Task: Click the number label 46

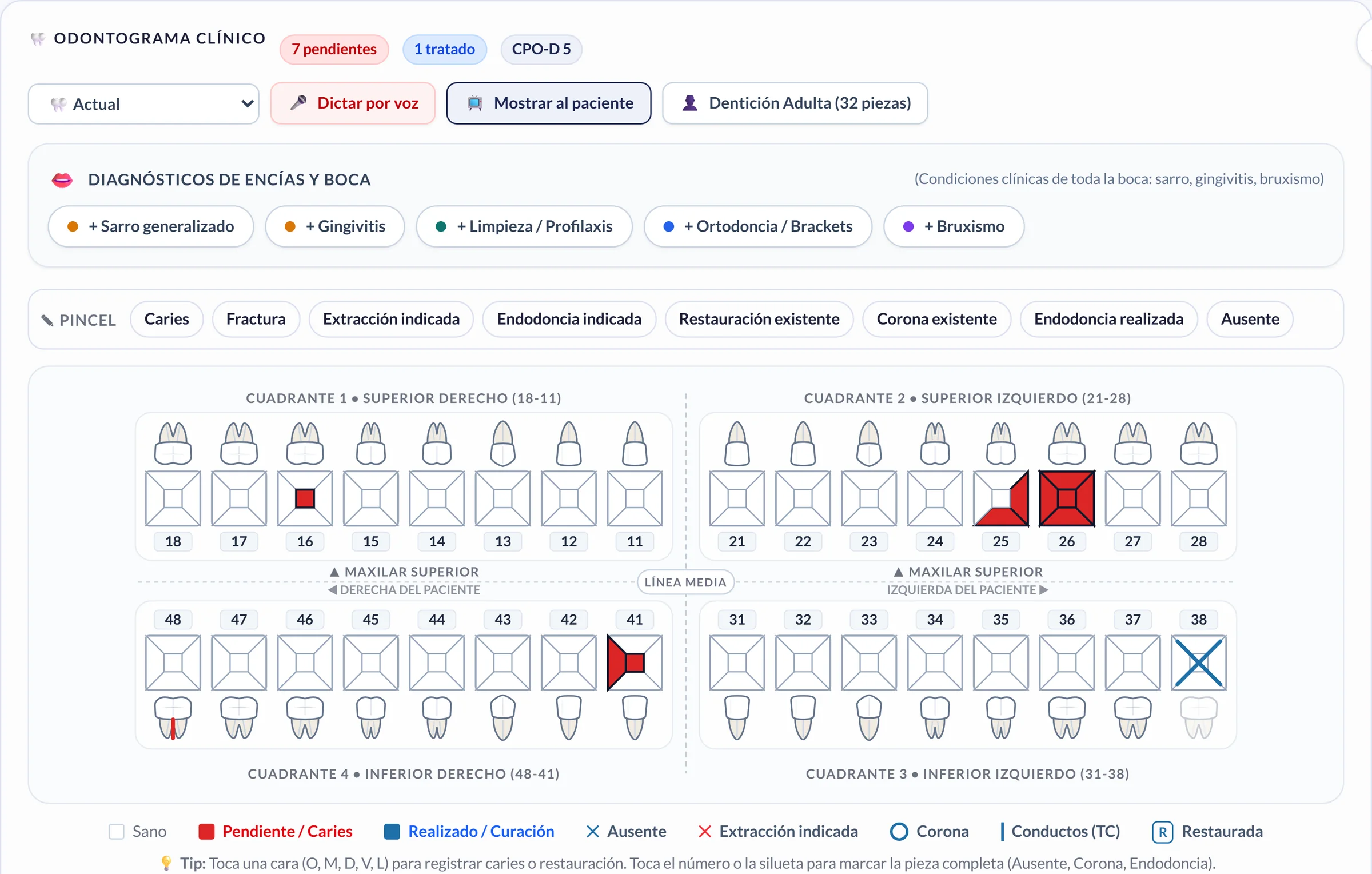Action: click(x=305, y=620)
